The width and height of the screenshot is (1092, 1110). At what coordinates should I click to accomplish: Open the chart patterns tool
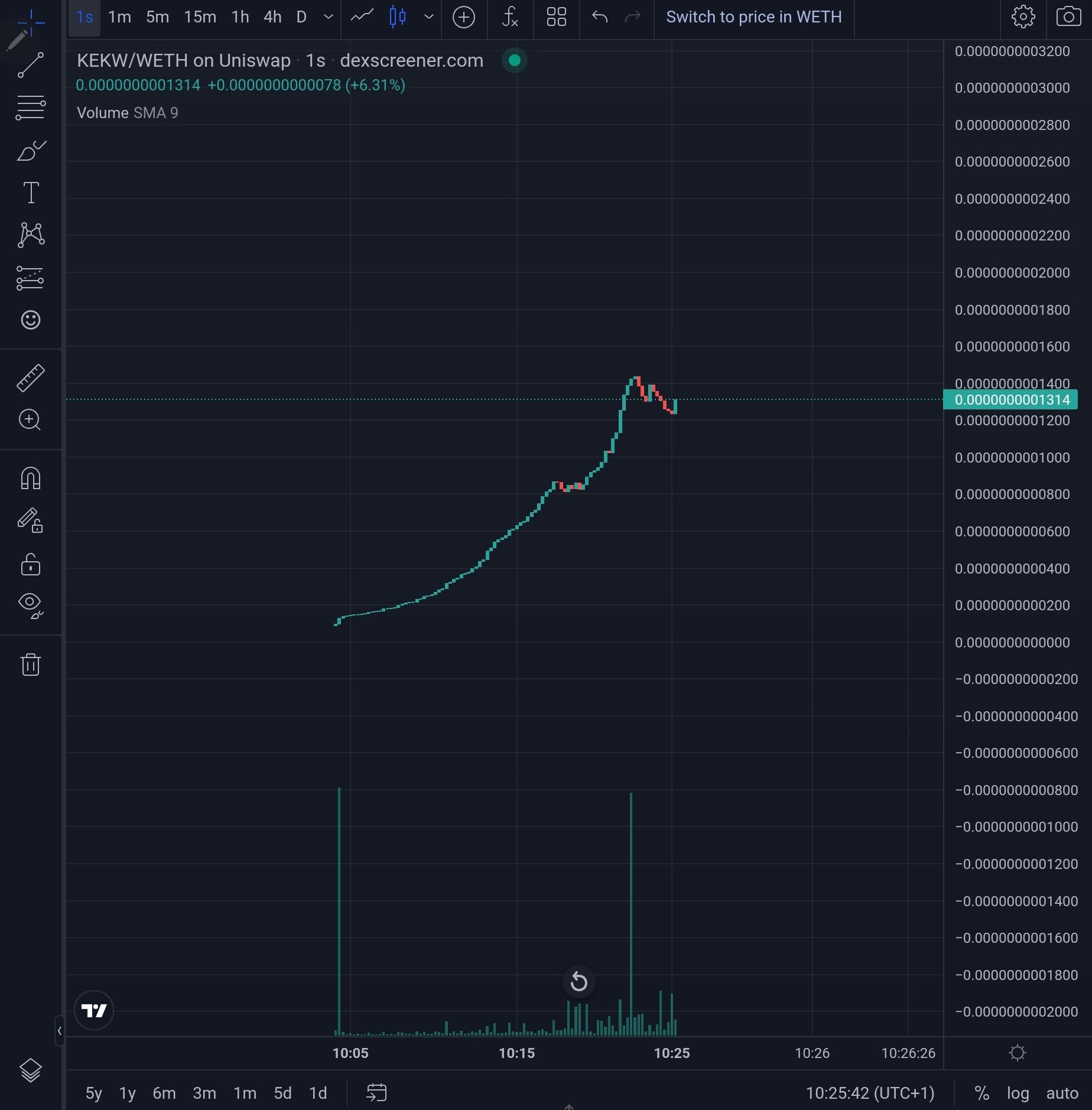[31, 235]
